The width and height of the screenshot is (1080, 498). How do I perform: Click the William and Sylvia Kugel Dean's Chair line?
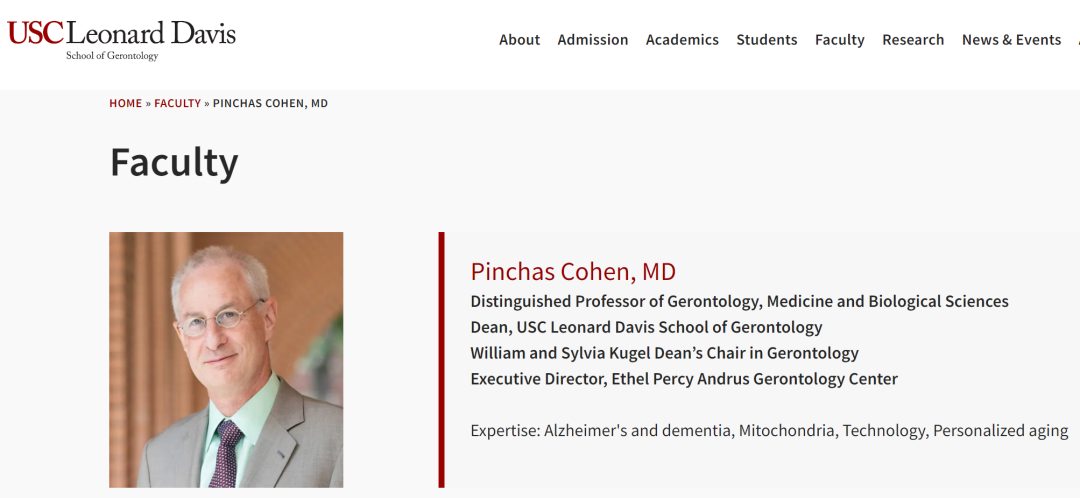click(664, 353)
